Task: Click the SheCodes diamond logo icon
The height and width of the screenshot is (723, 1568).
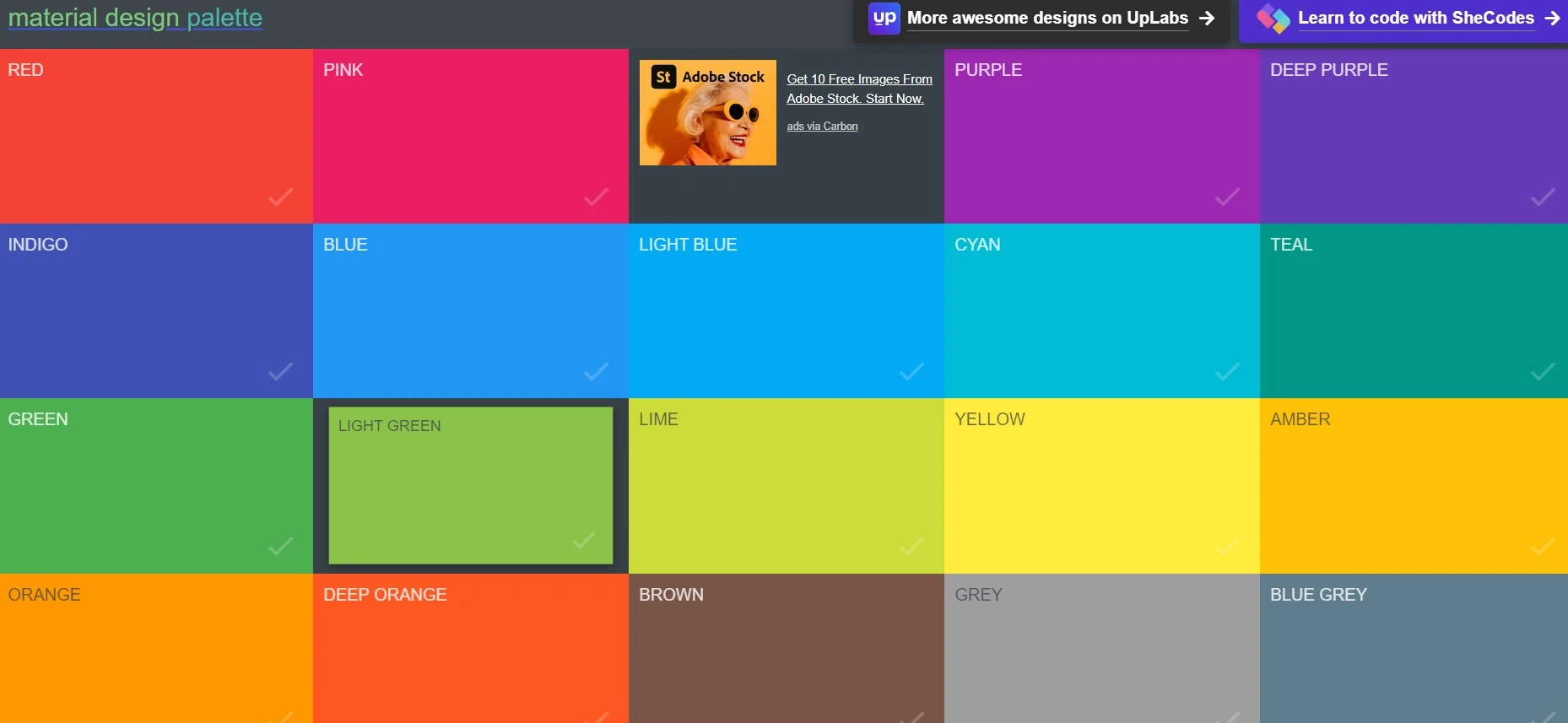Action: point(1273,18)
